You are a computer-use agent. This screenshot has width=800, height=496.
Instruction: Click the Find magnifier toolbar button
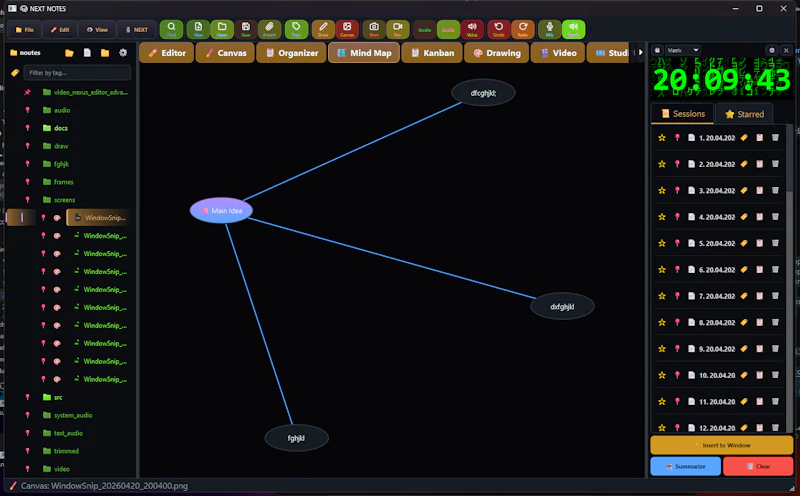coord(171,29)
